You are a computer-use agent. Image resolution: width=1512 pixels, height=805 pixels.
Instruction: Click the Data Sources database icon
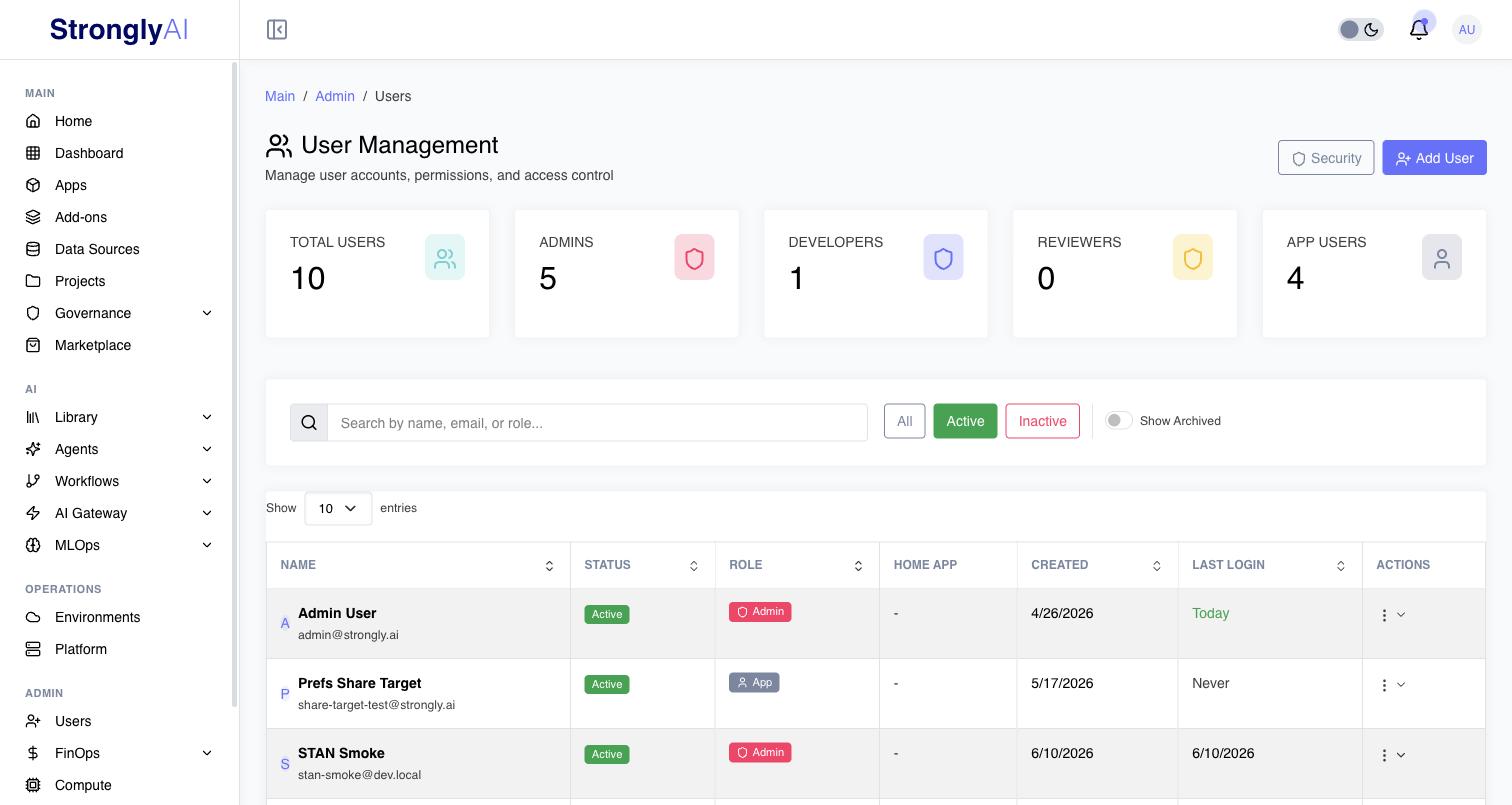(33, 249)
